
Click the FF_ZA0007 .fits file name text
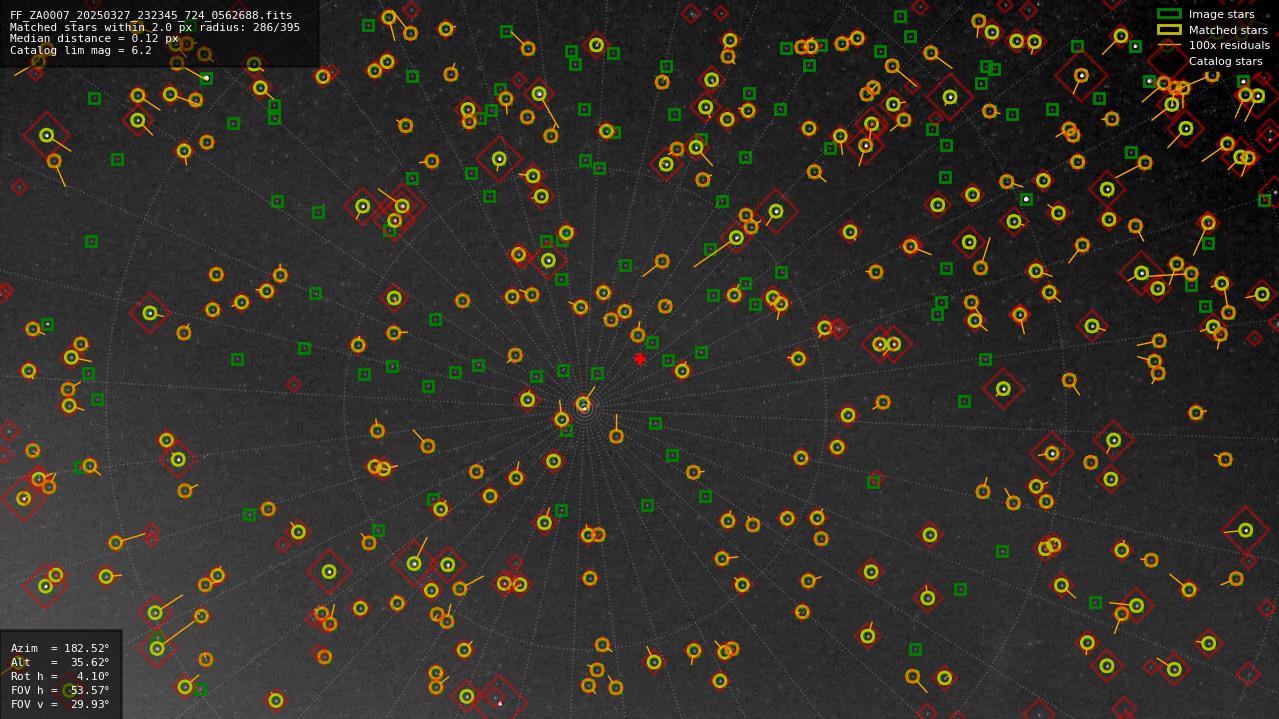point(151,16)
